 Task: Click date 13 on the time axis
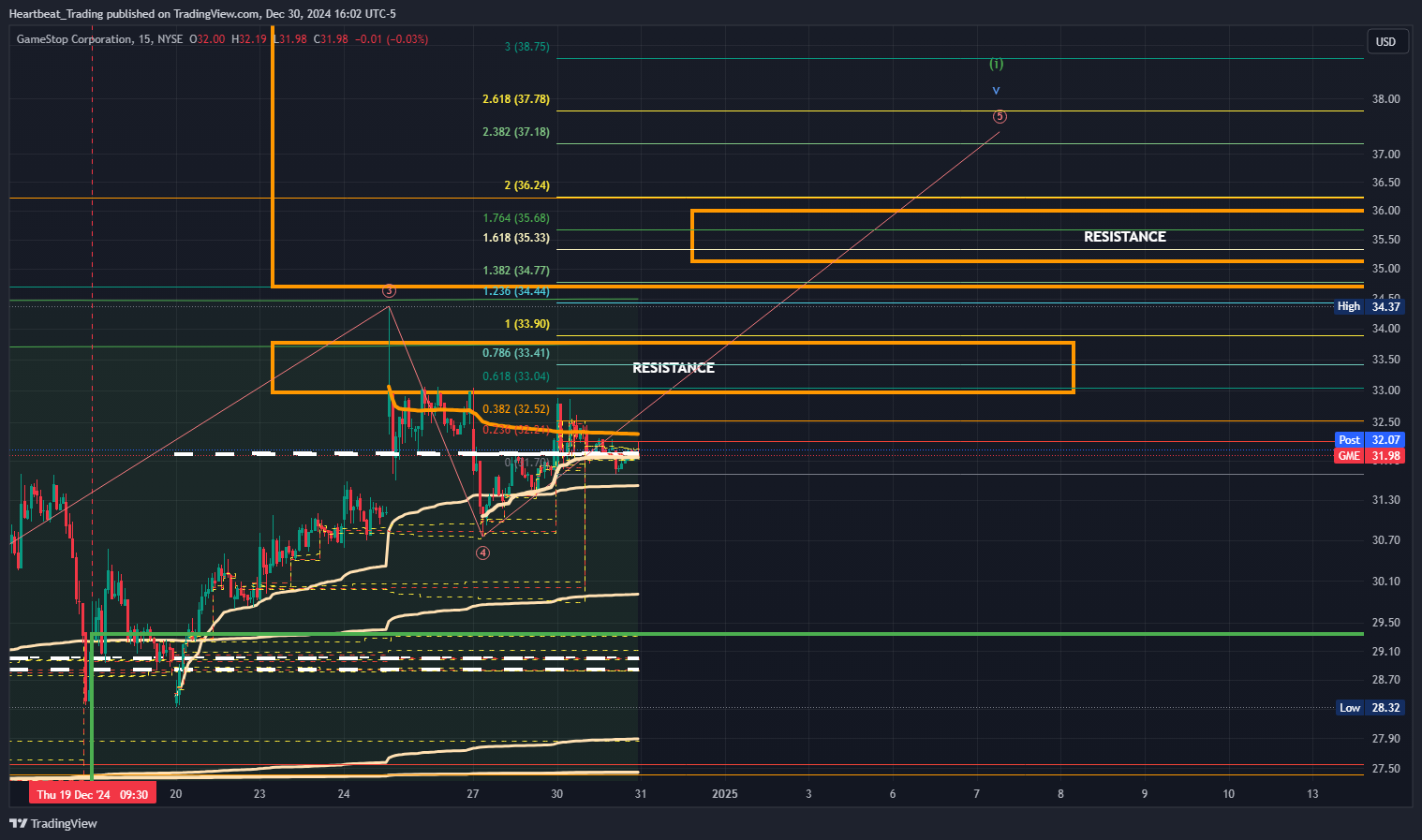(x=1313, y=794)
